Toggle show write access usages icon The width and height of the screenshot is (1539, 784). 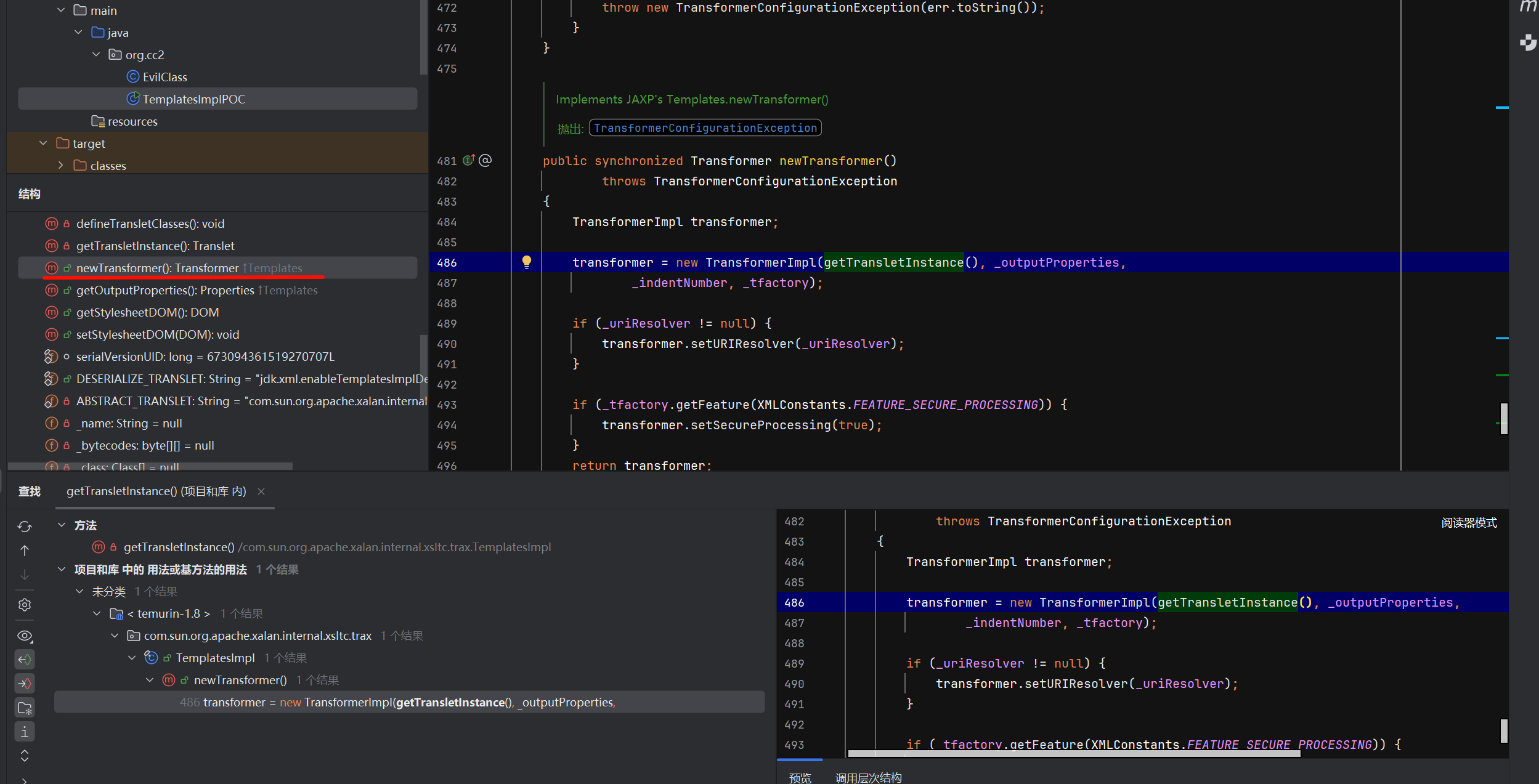pos(25,684)
